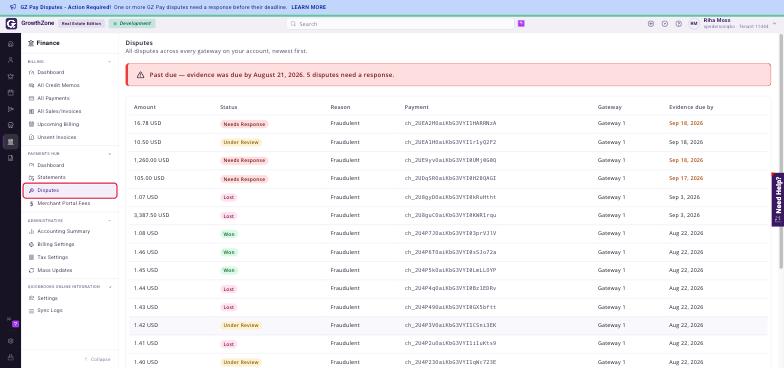The image size is (784, 368).
Task: Click the Evidence due by column header
Action: (691, 107)
